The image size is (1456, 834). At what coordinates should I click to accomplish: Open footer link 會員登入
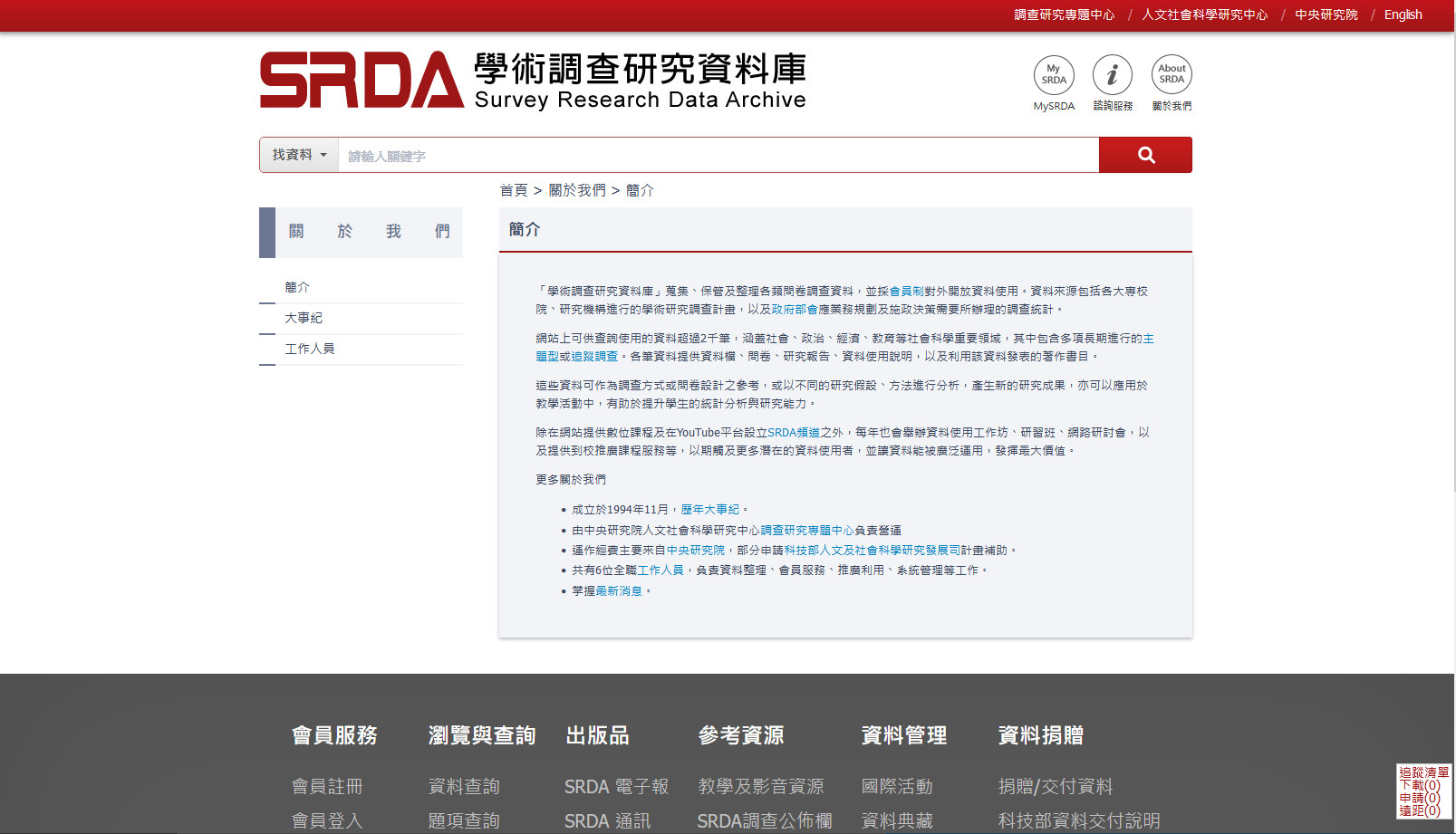coord(327,821)
